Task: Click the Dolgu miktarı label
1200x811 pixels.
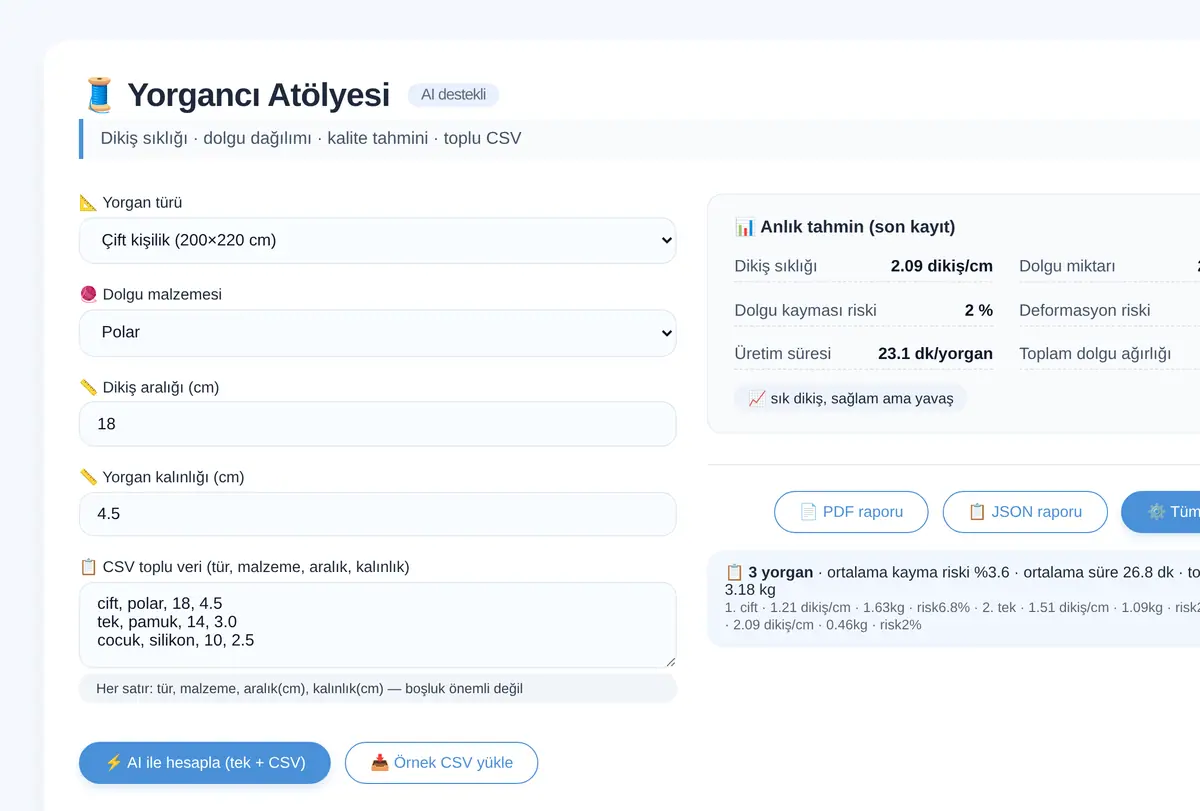Action: [1067, 266]
